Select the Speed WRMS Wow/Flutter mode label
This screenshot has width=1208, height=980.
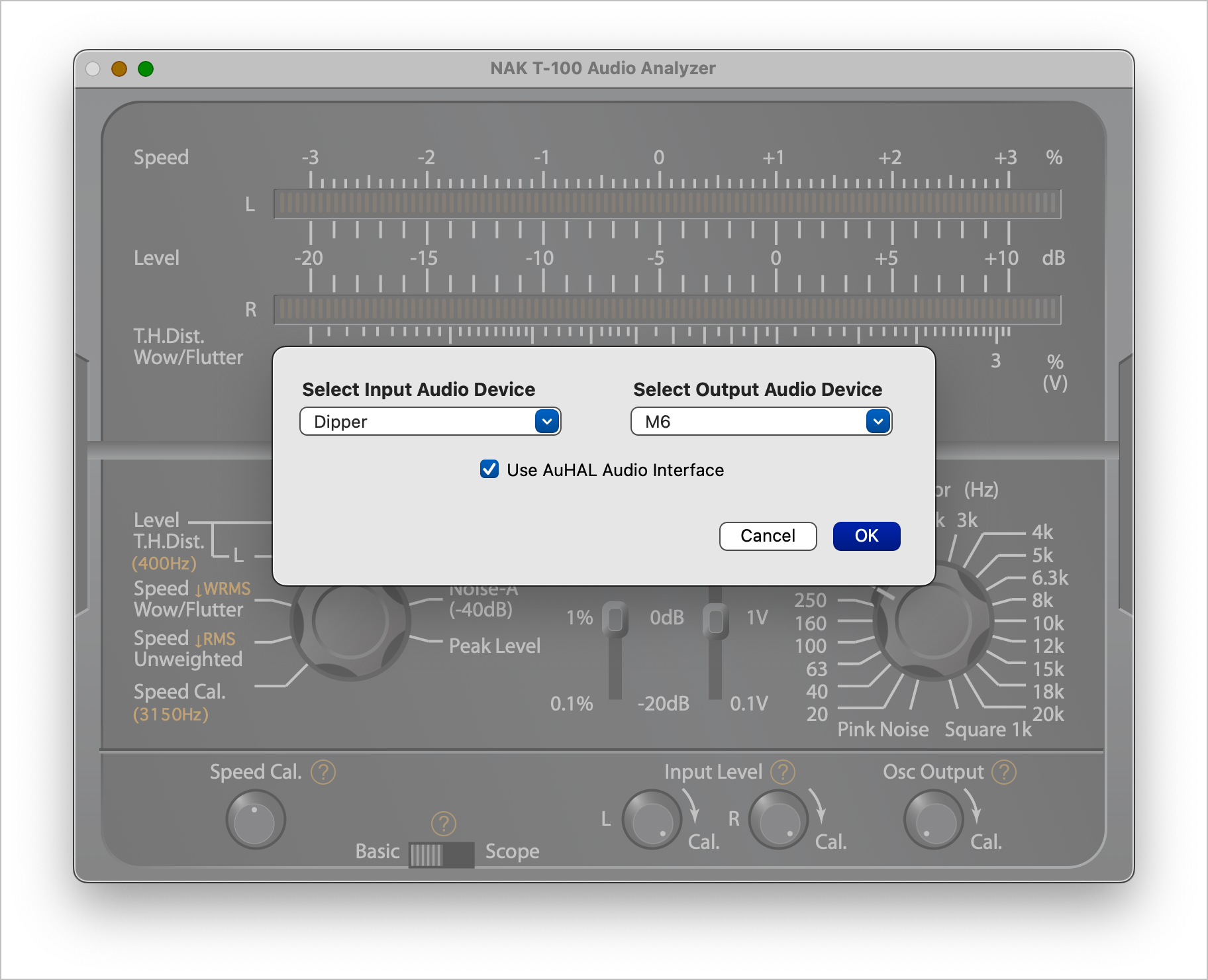click(x=192, y=599)
